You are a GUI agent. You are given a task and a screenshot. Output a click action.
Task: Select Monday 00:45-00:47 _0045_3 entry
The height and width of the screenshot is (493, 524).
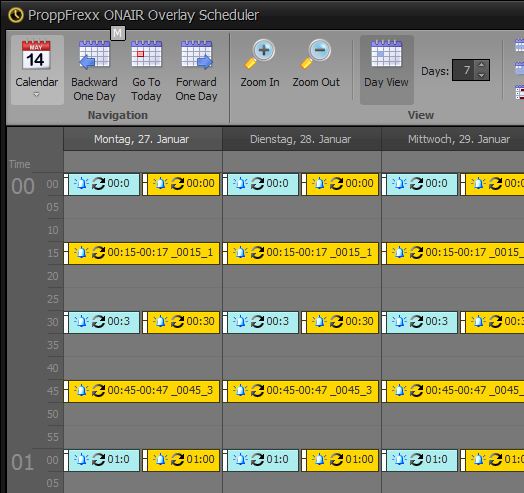[142, 391]
